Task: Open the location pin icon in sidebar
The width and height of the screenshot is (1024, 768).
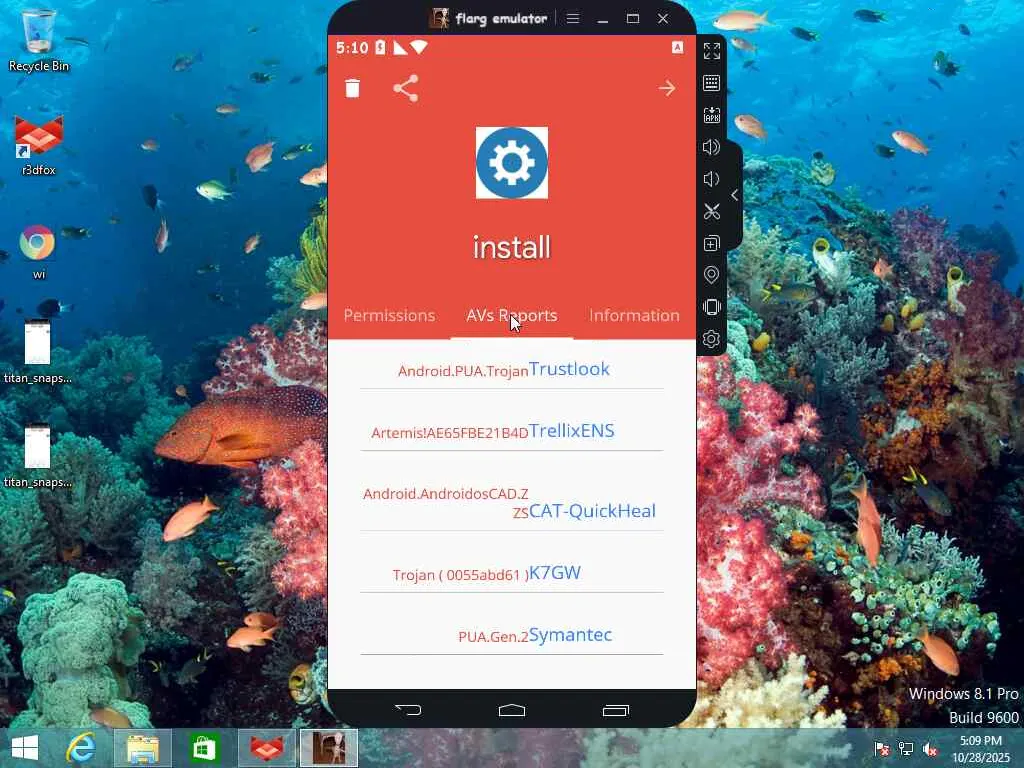Action: [711, 275]
